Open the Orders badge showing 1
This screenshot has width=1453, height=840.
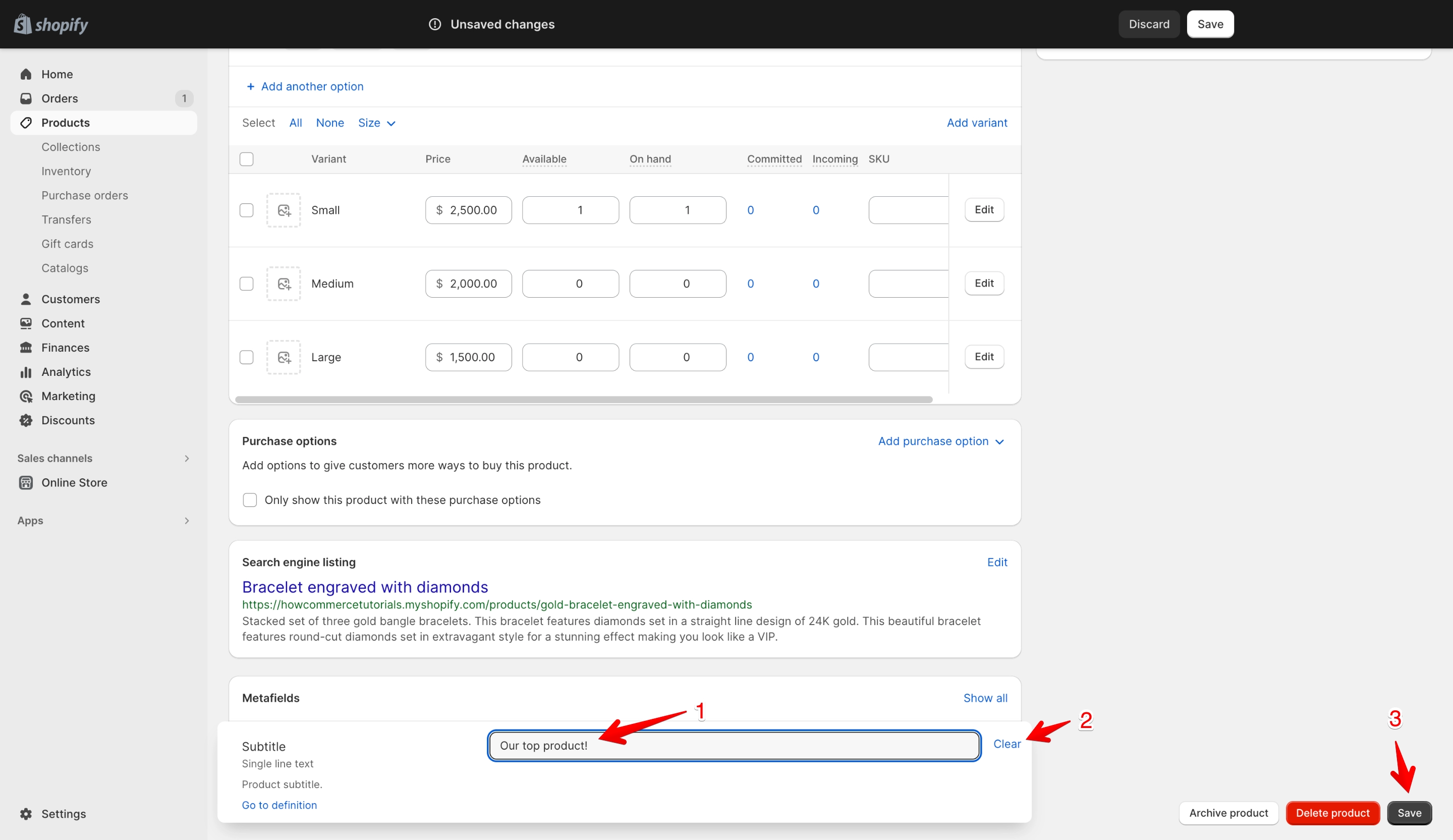184,98
